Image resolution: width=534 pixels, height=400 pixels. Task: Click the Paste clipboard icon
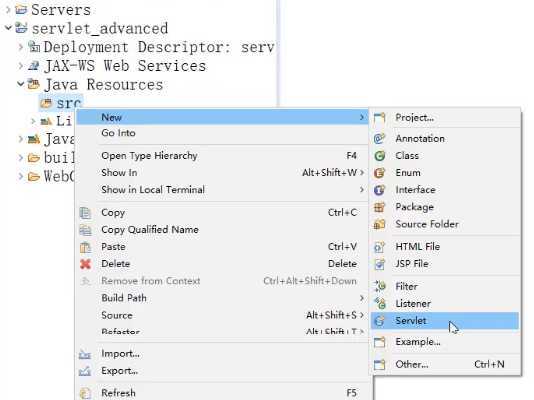(85, 247)
